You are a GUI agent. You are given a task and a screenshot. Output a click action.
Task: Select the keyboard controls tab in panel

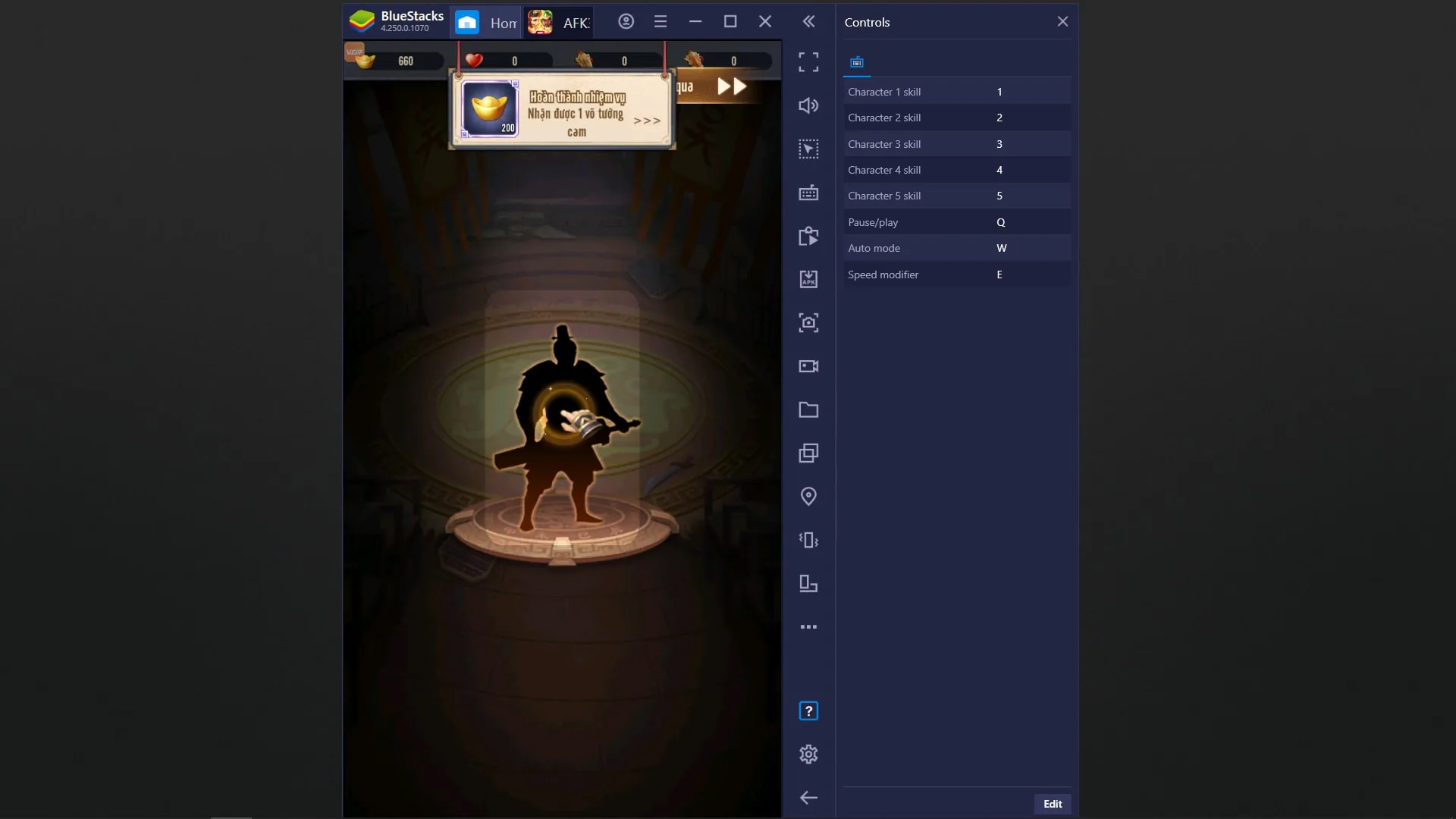(x=857, y=62)
